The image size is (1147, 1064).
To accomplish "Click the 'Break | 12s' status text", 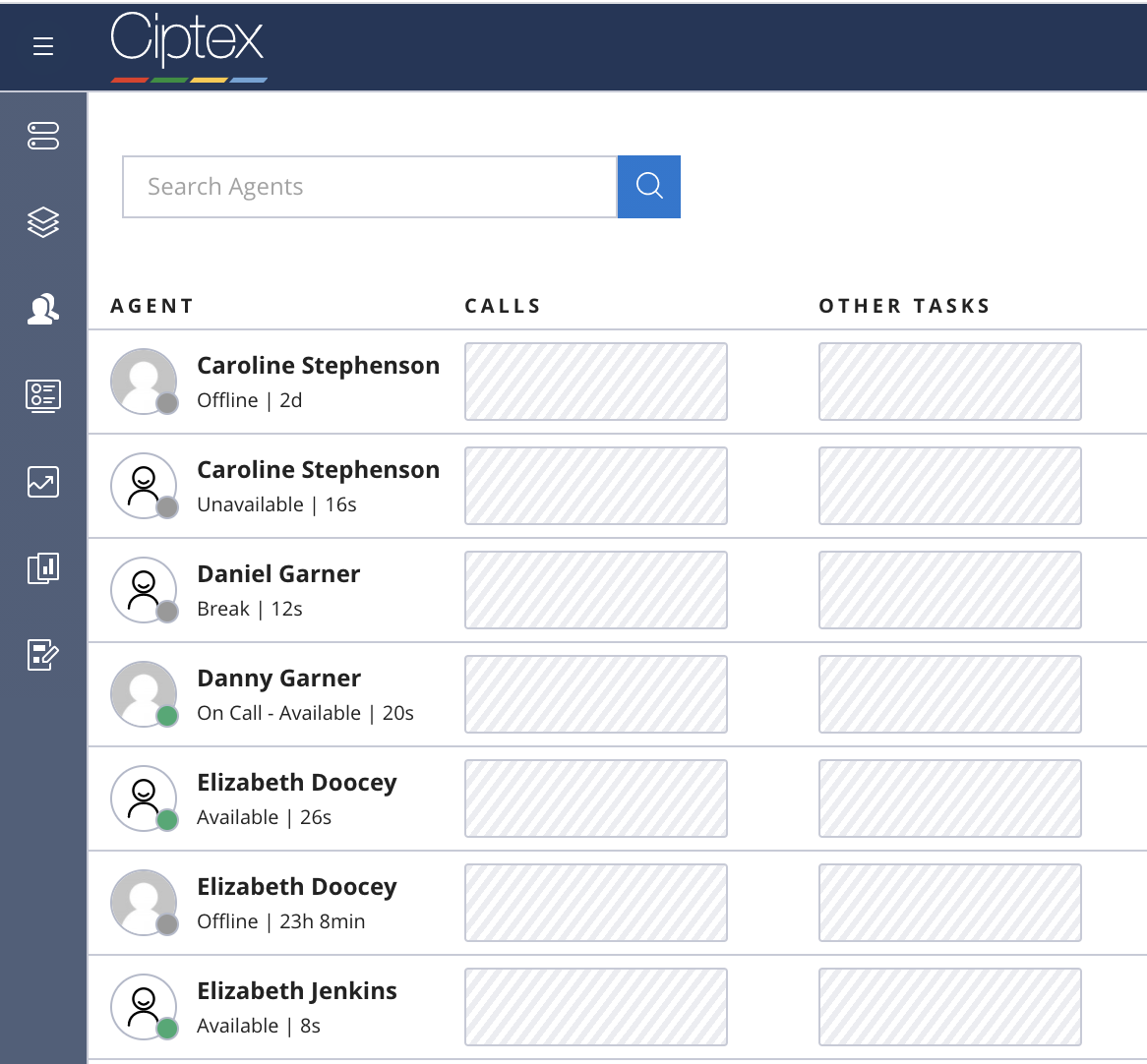I will (x=250, y=609).
